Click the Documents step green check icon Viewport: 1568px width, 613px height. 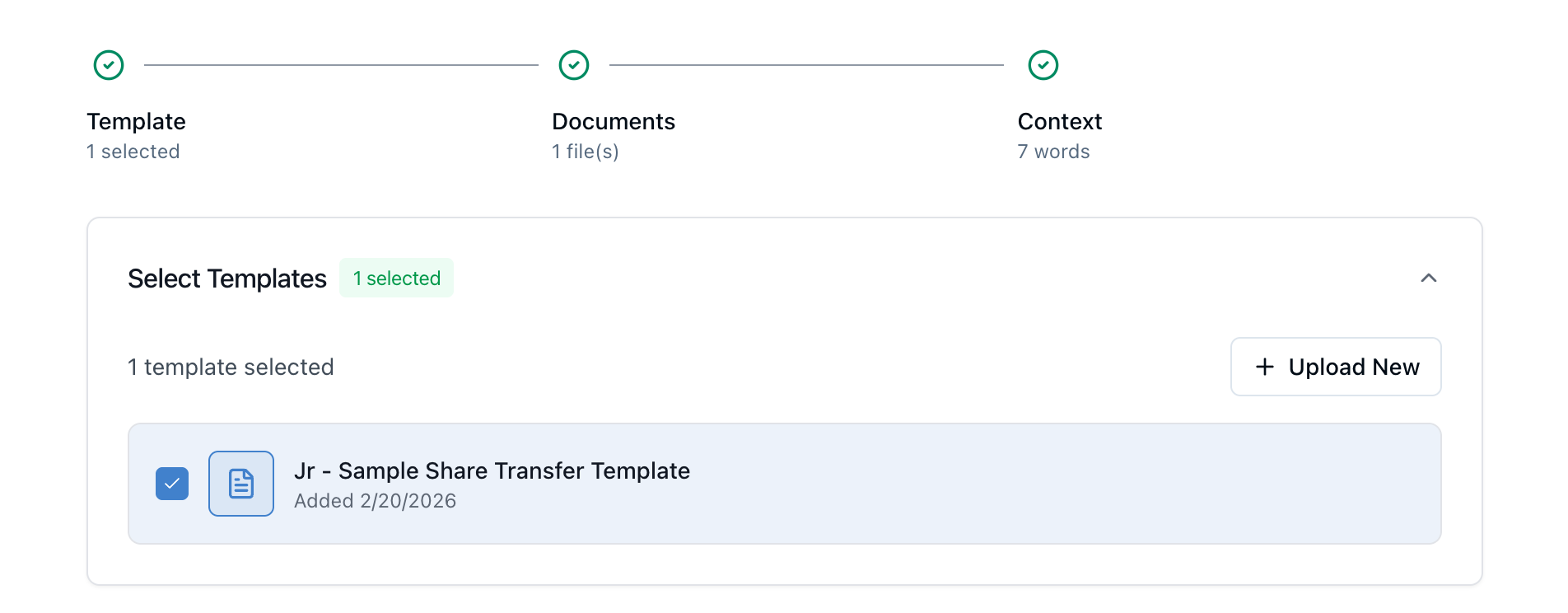(574, 65)
